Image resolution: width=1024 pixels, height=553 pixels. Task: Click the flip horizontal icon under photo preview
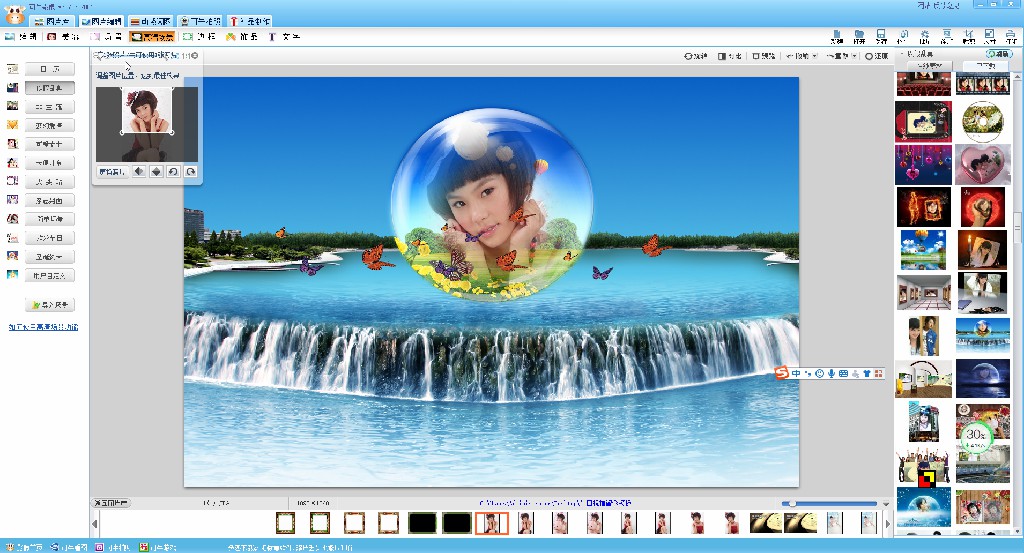[x=139, y=172]
